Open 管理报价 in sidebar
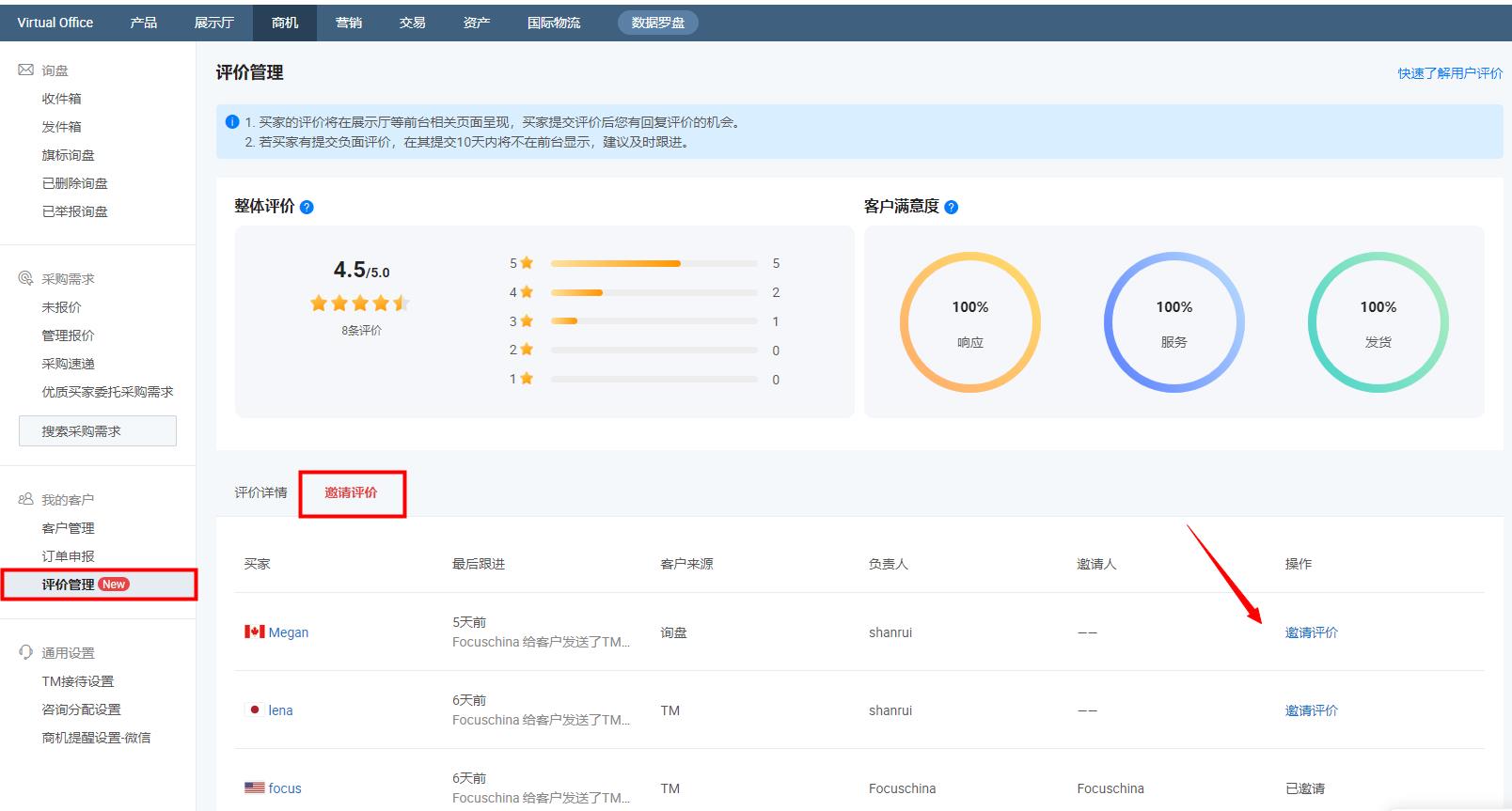The image size is (1512, 811). 68,335
